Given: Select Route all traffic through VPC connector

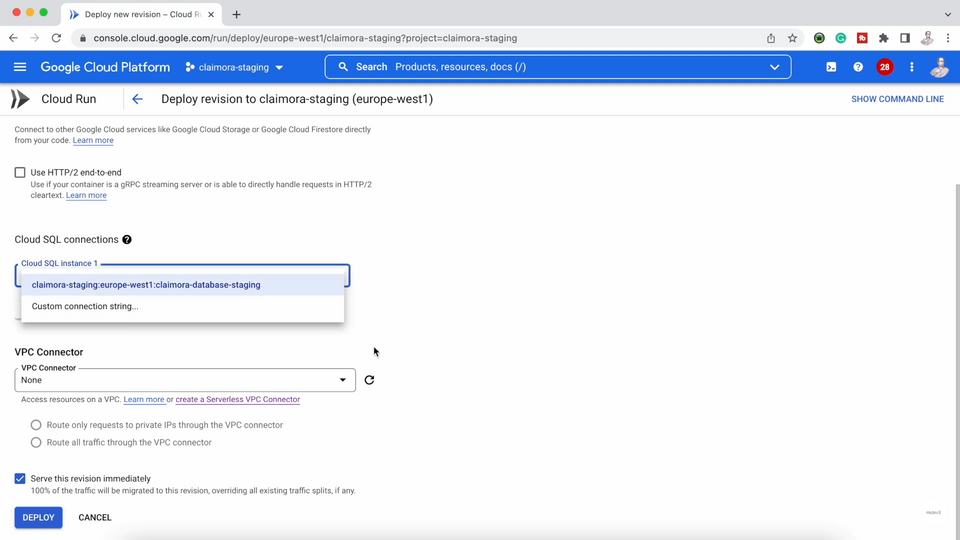Looking at the screenshot, I should coord(36,443).
